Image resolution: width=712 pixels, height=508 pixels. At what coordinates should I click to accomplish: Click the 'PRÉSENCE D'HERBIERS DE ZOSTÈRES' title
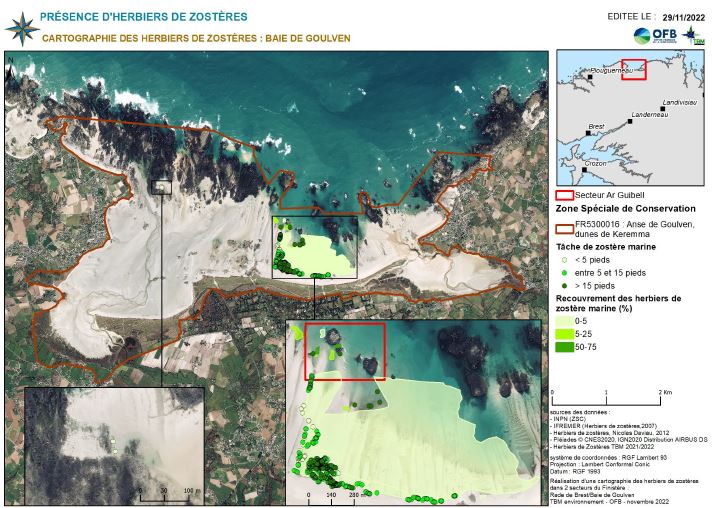tap(144, 17)
